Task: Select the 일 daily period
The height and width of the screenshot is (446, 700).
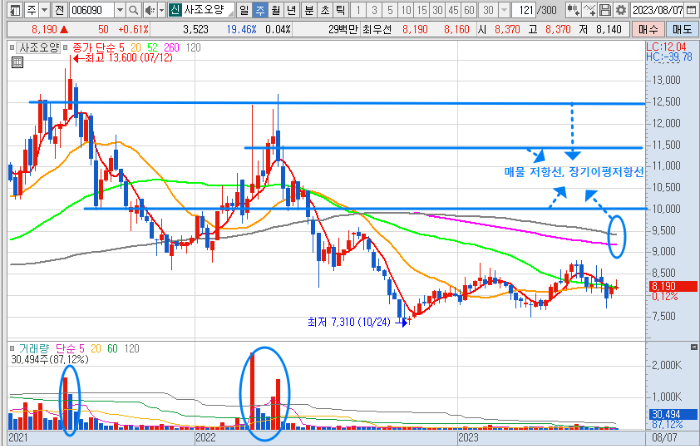Action: 244,10
